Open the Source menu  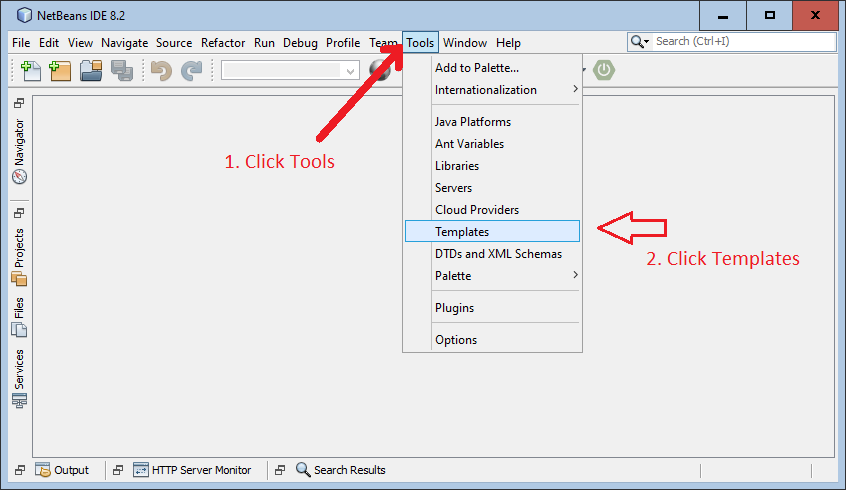[174, 43]
